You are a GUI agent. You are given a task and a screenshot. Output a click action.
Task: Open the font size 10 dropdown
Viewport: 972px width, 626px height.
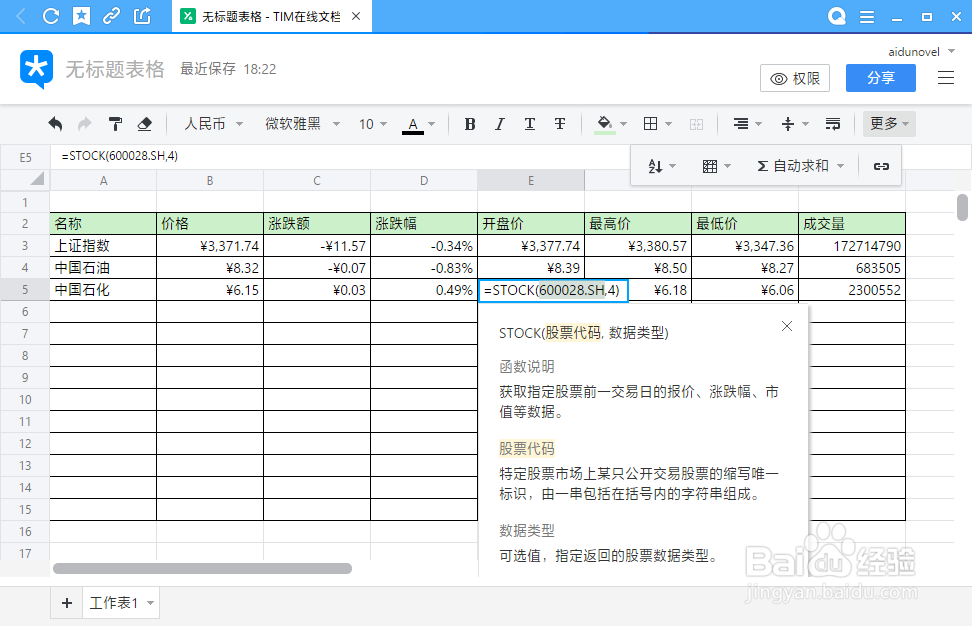point(373,124)
